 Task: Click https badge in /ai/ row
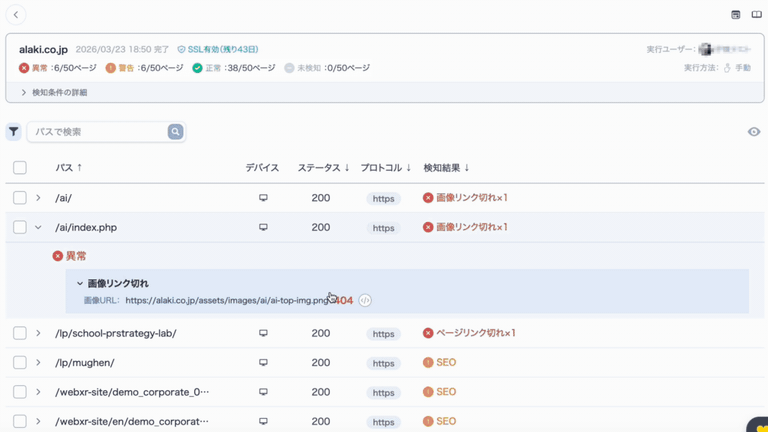(384, 198)
